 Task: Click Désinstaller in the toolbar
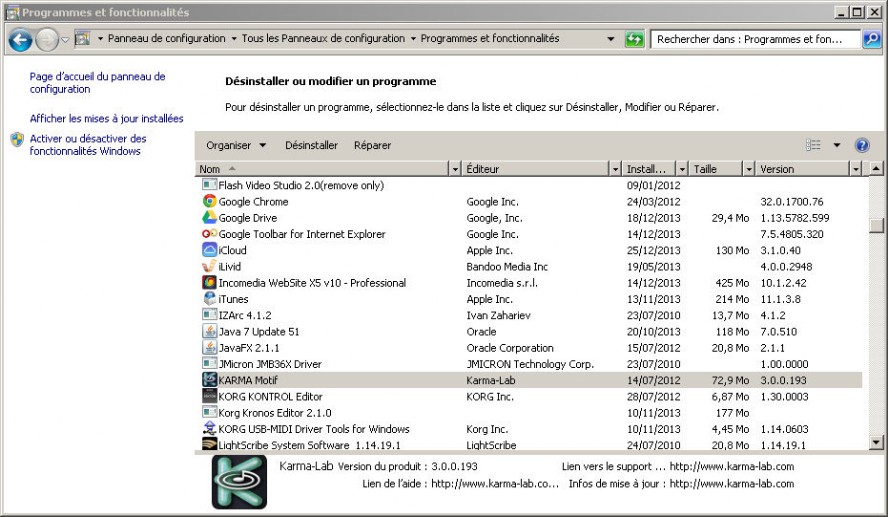pyautogui.click(x=311, y=145)
